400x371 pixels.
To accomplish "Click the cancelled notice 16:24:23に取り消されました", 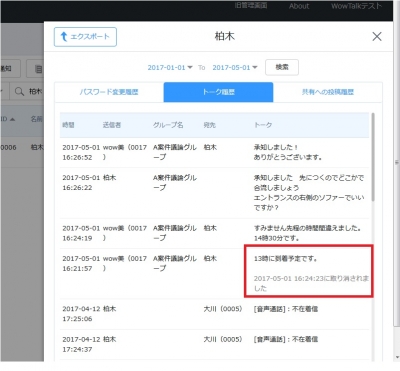I will 311,283.
